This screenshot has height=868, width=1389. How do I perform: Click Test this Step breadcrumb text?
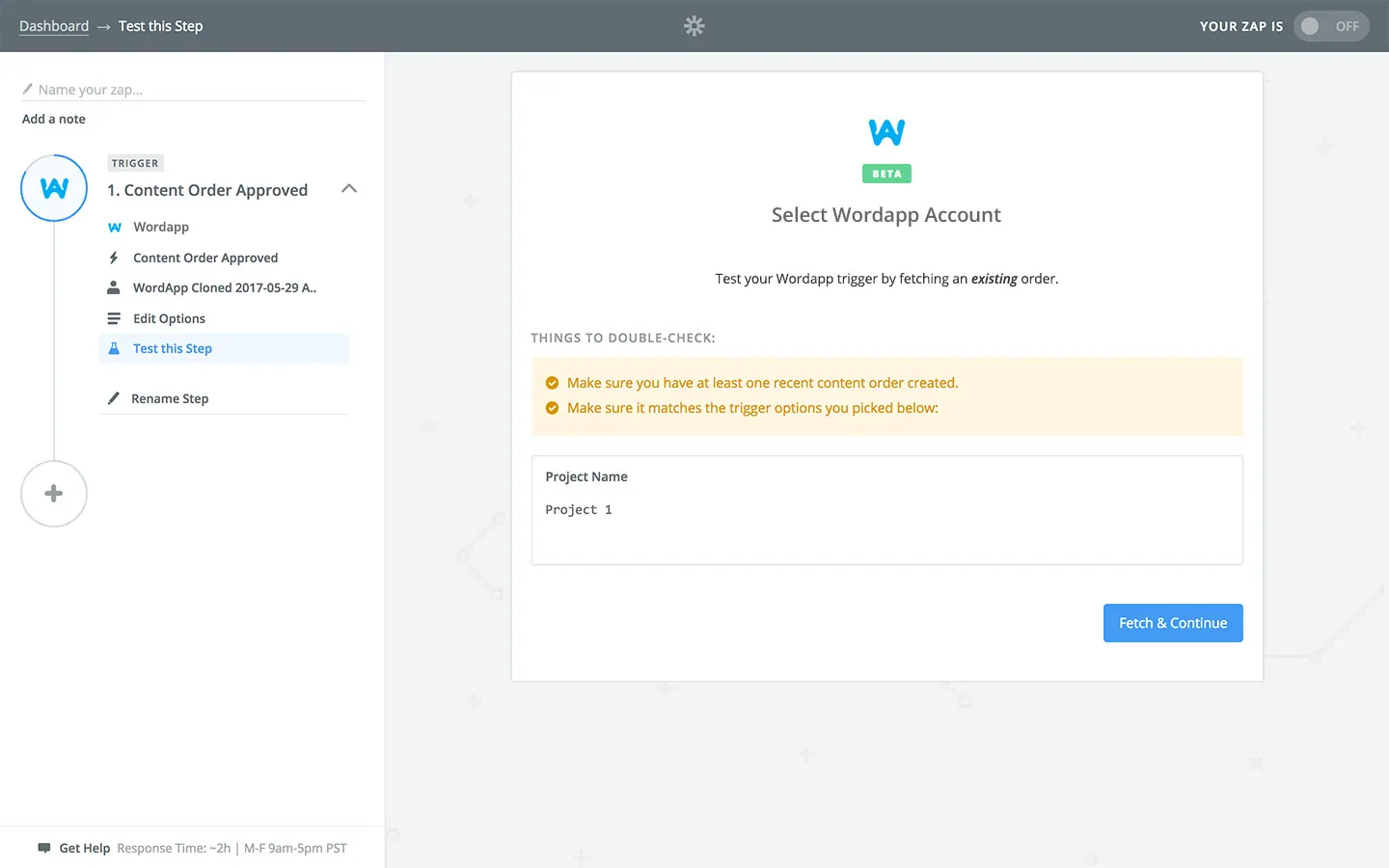click(x=161, y=26)
